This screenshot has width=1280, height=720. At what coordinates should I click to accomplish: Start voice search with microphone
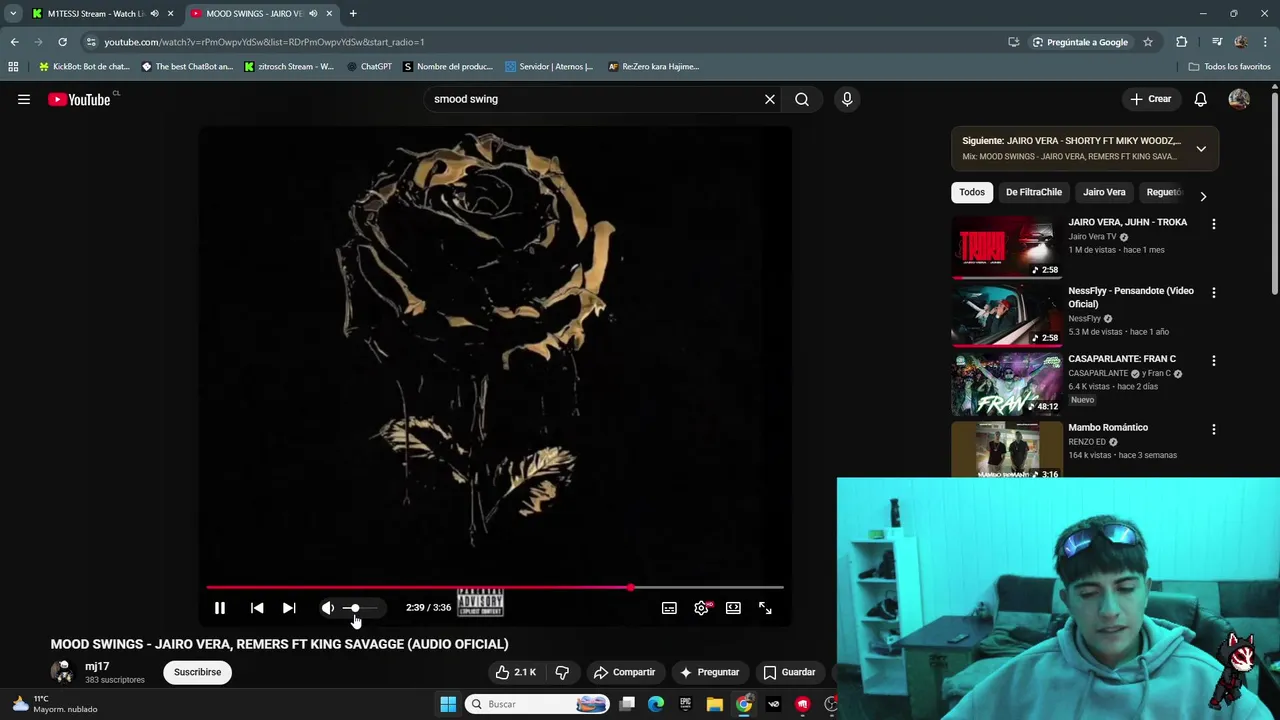click(x=847, y=99)
